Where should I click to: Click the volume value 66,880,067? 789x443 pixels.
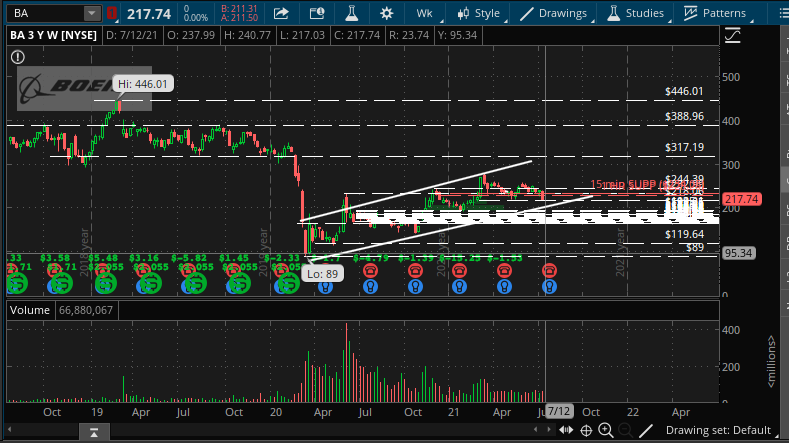(x=86, y=310)
